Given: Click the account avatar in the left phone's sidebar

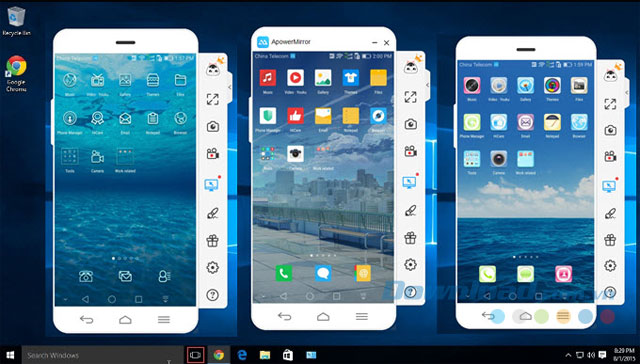Looking at the screenshot, I should click(x=213, y=69).
